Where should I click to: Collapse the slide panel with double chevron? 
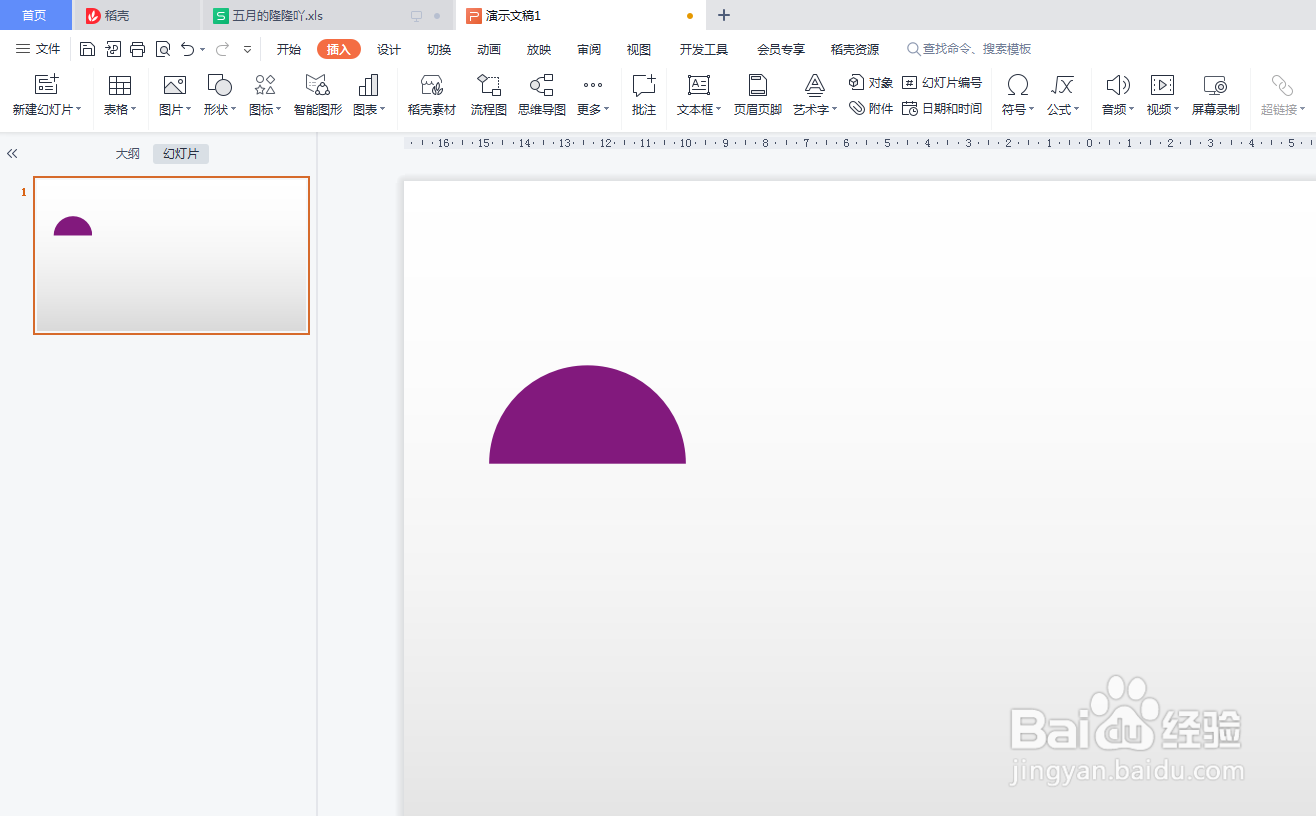(12, 154)
